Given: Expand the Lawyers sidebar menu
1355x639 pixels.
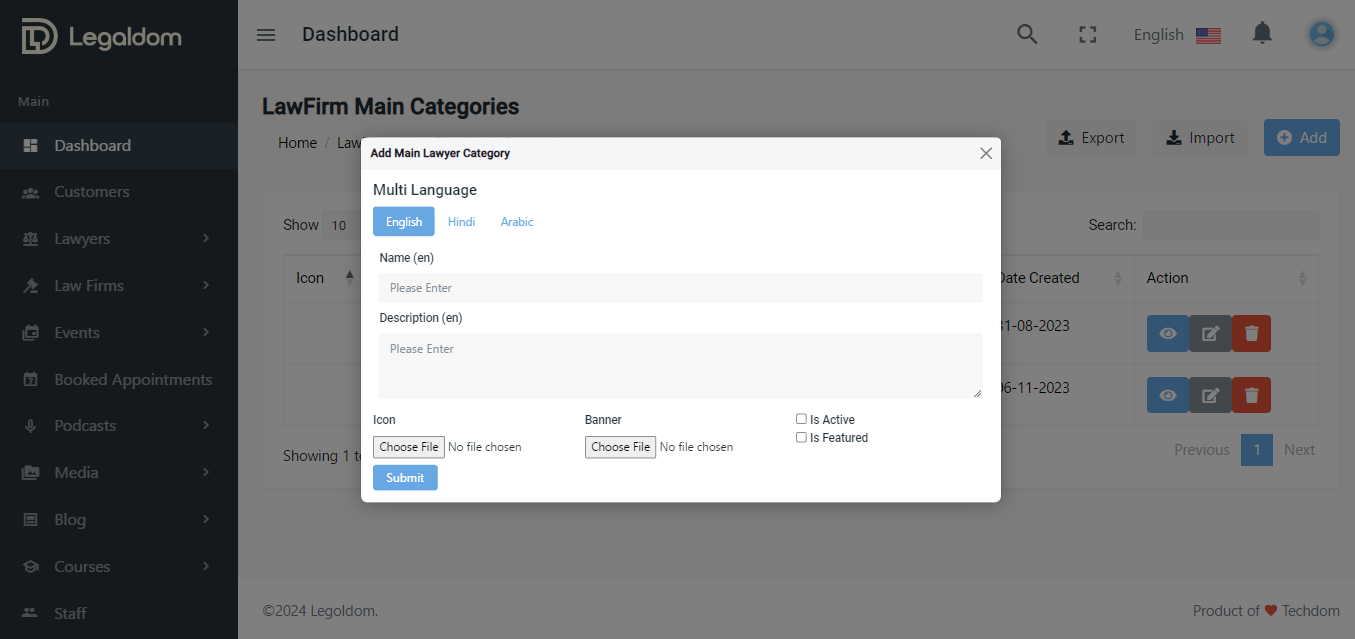Looking at the screenshot, I should [x=119, y=239].
